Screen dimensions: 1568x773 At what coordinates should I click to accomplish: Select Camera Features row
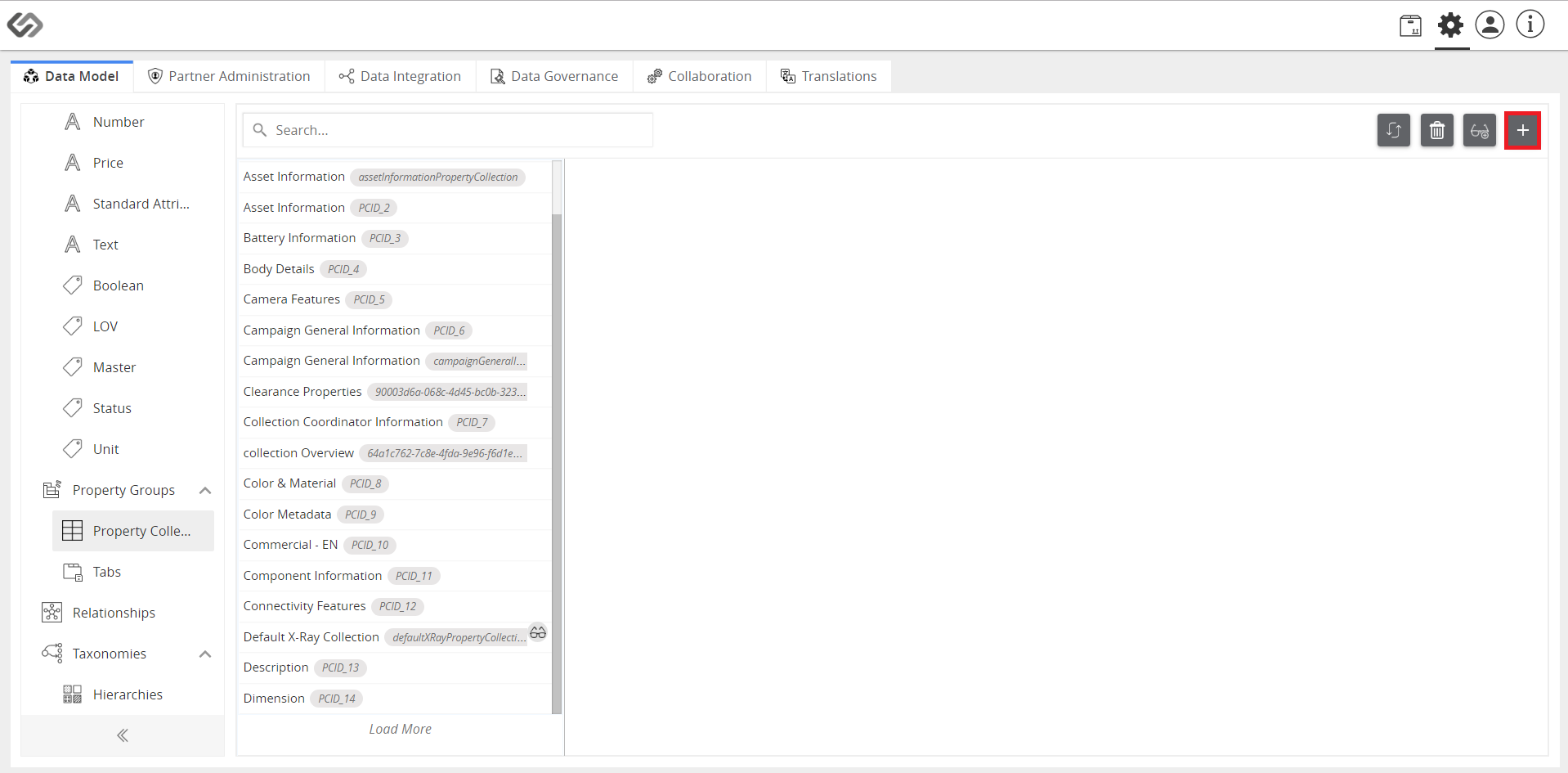[395, 299]
